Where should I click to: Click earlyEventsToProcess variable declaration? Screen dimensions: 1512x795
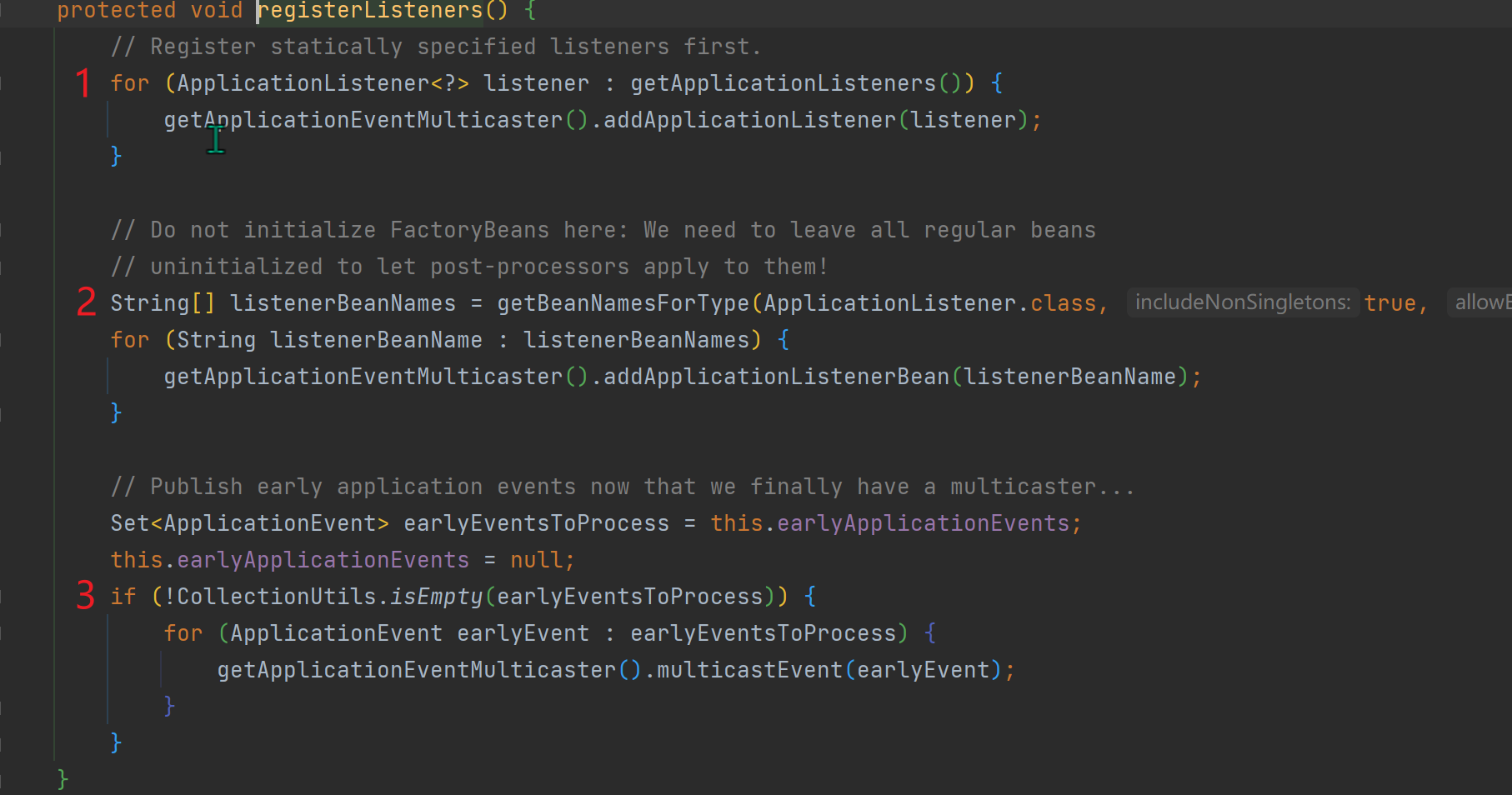[537, 523]
